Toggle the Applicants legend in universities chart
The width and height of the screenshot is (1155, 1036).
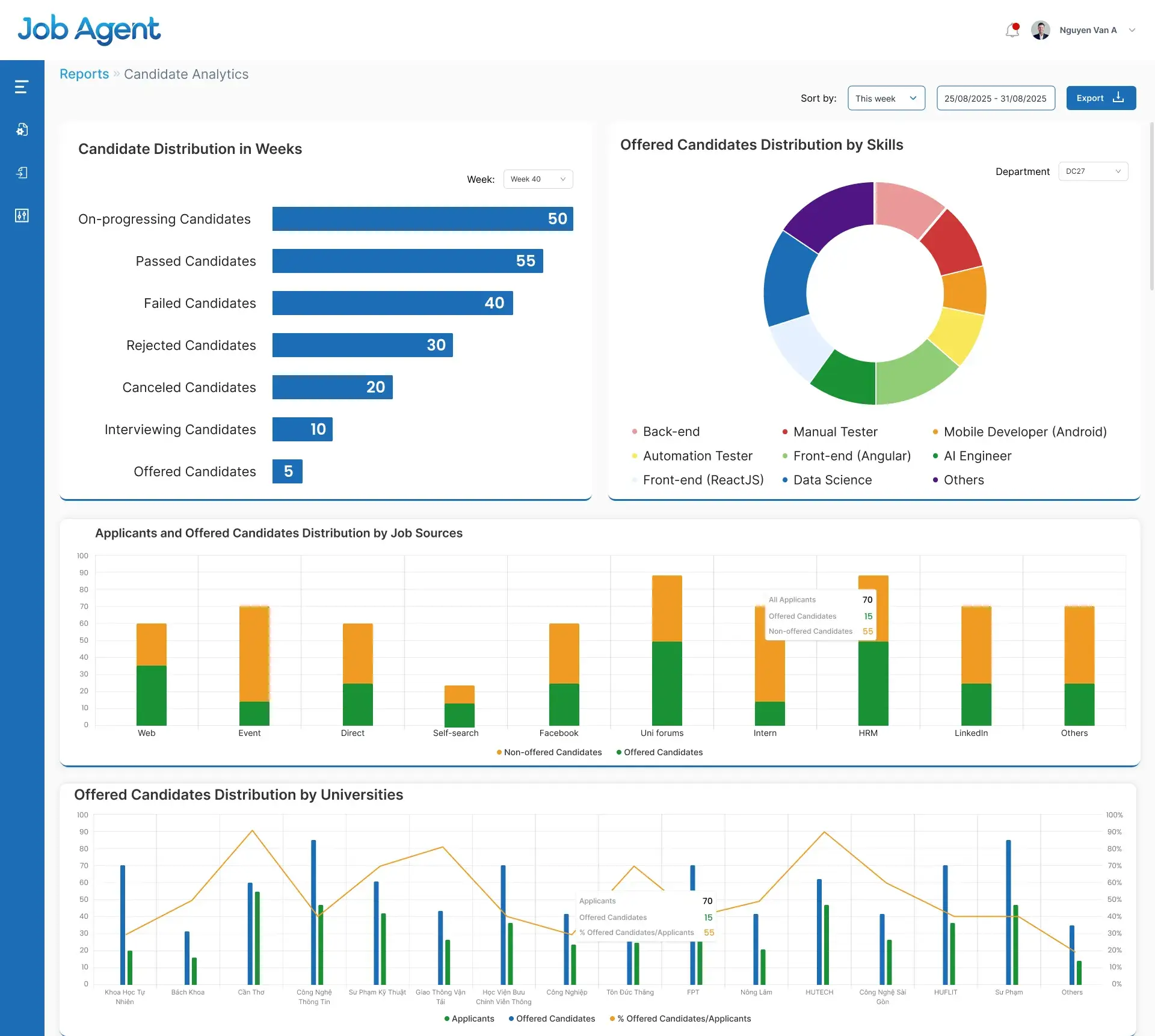(x=469, y=1019)
